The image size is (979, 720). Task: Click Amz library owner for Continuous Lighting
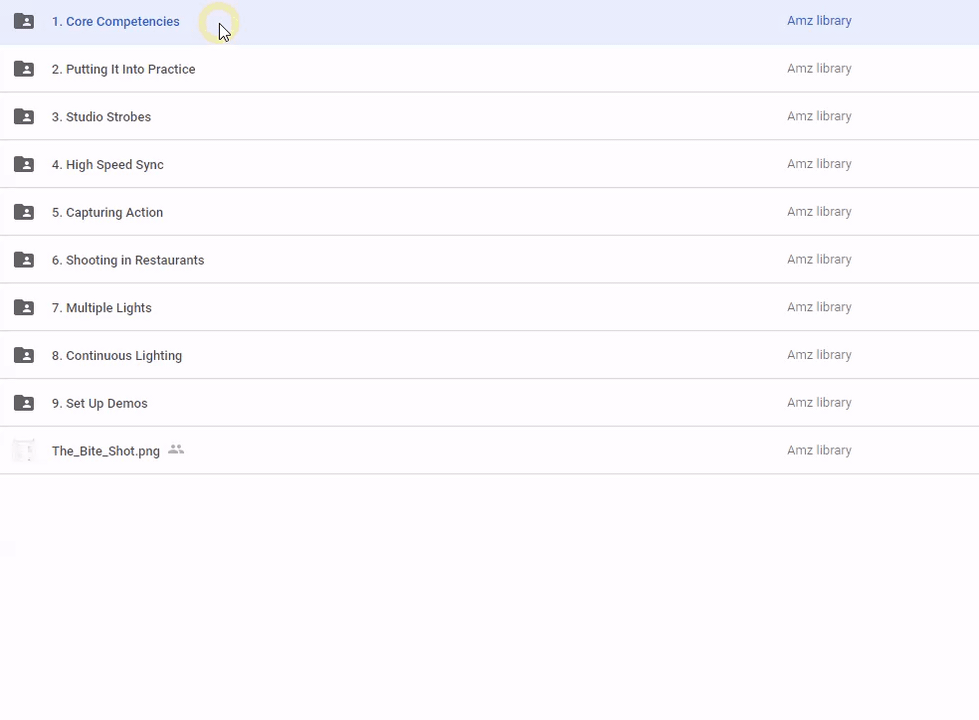(819, 355)
